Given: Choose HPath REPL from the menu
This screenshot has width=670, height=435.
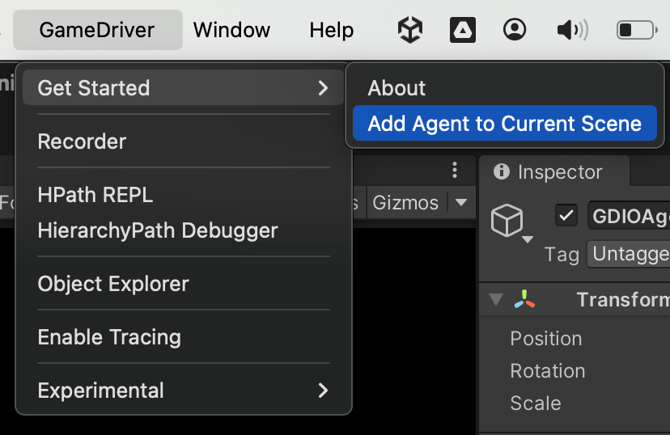Looking at the screenshot, I should 95,196.
